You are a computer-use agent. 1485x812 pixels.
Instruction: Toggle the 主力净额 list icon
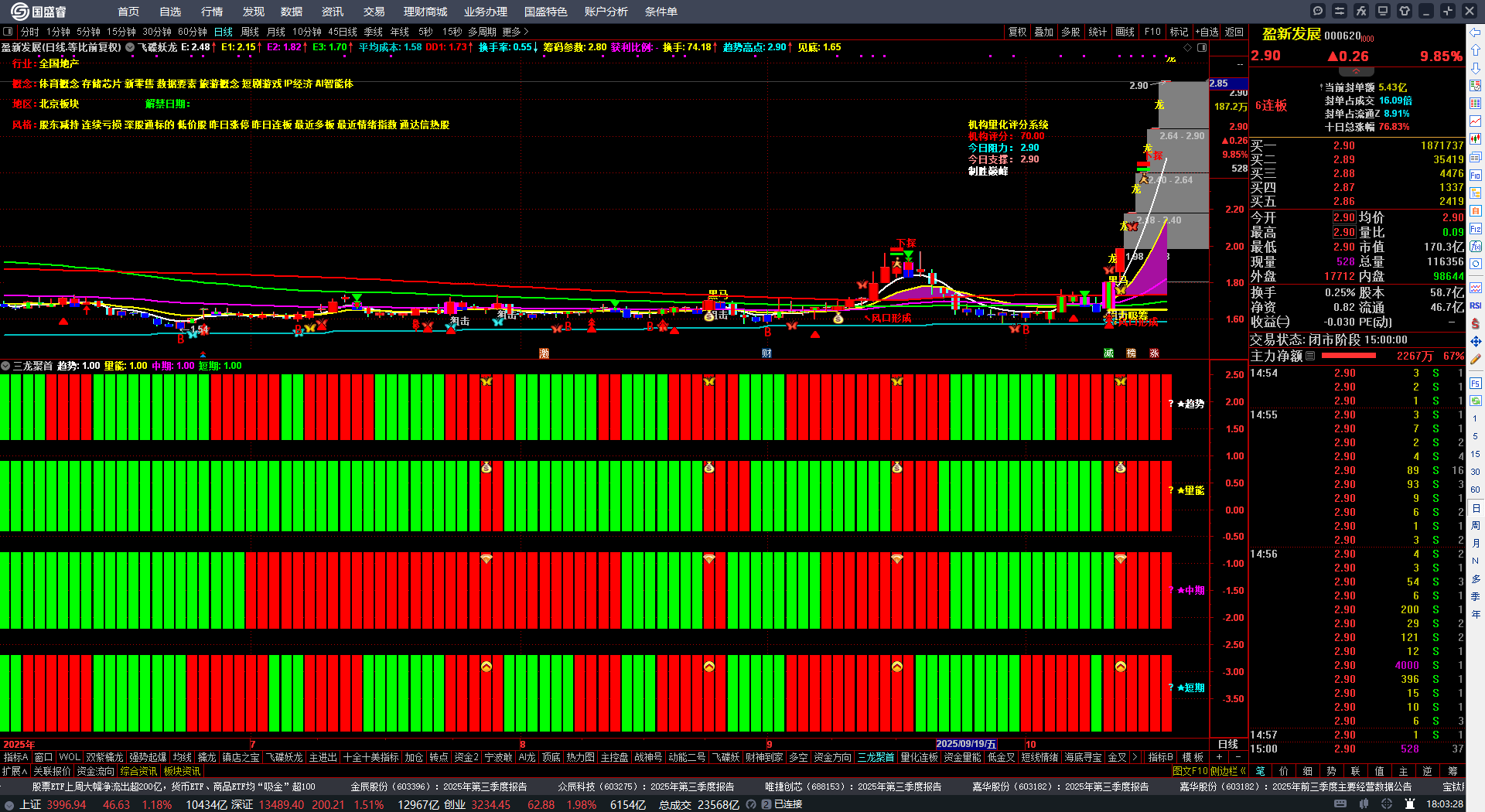[x=1310, y=357]
